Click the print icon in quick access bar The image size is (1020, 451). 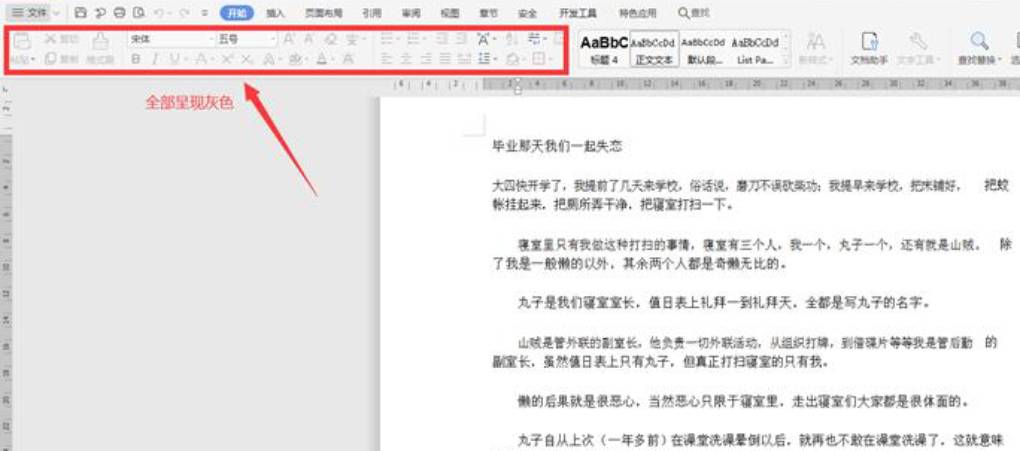[x=119, y=12]
